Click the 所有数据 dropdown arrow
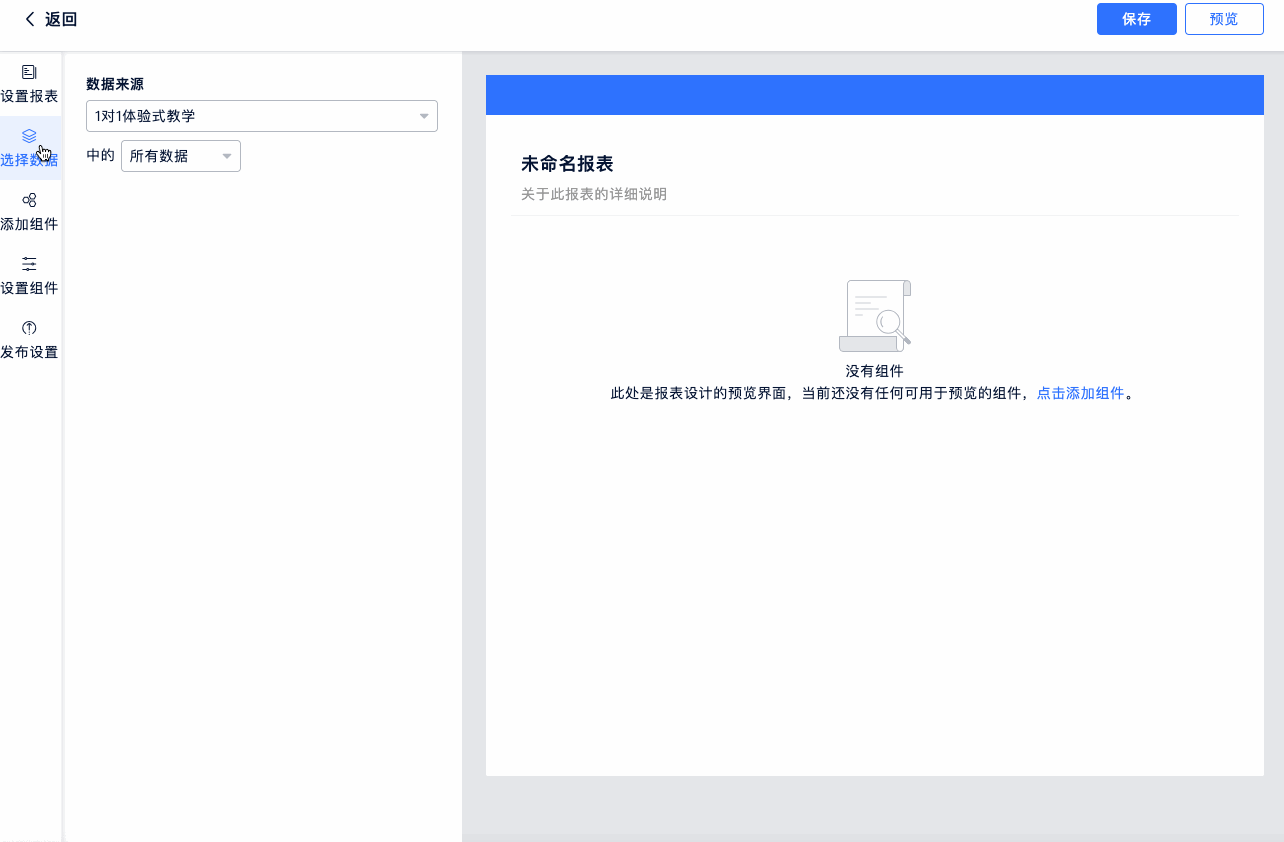 (227, 156)
